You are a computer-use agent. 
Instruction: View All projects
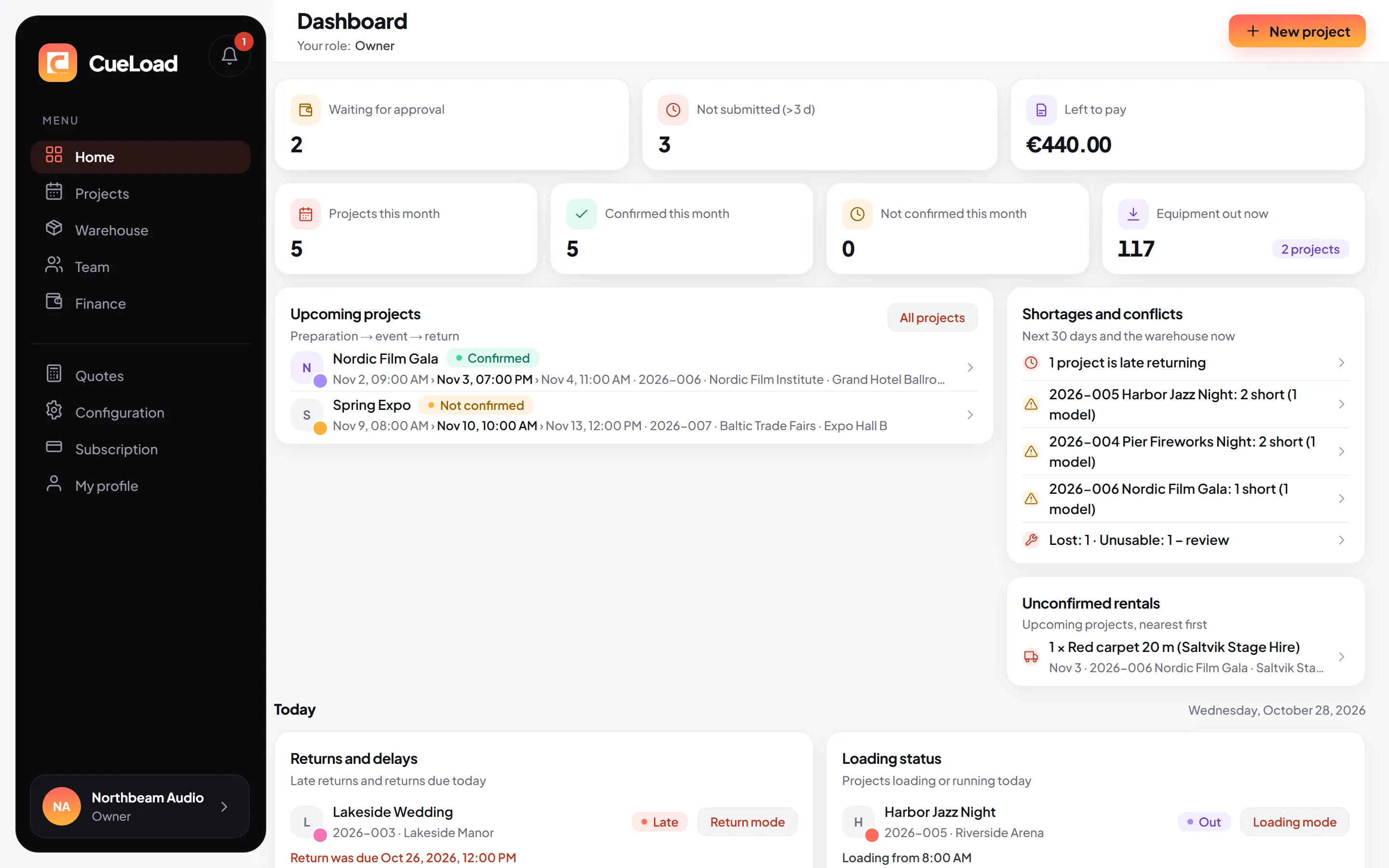coord(932,317)
